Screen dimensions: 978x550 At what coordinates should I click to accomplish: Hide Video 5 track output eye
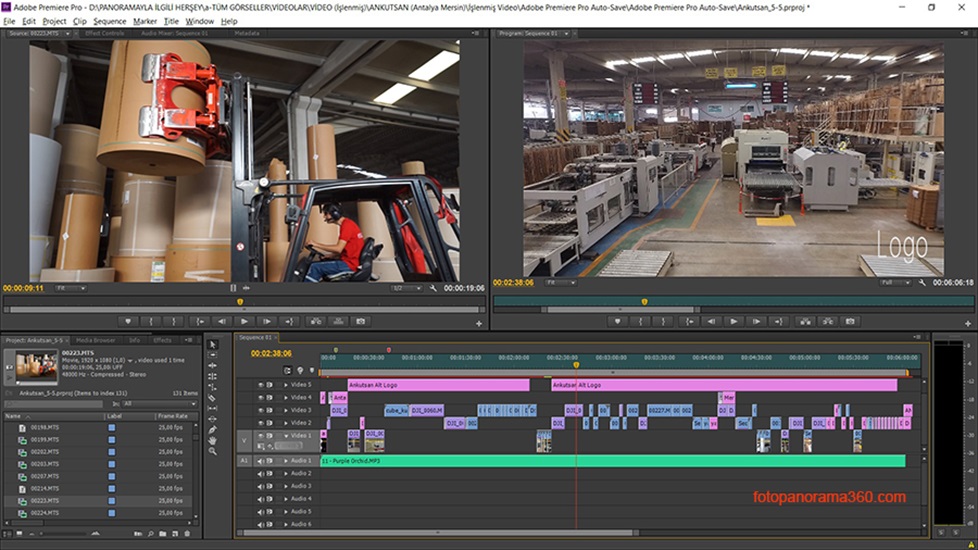[x=261, y=385]
